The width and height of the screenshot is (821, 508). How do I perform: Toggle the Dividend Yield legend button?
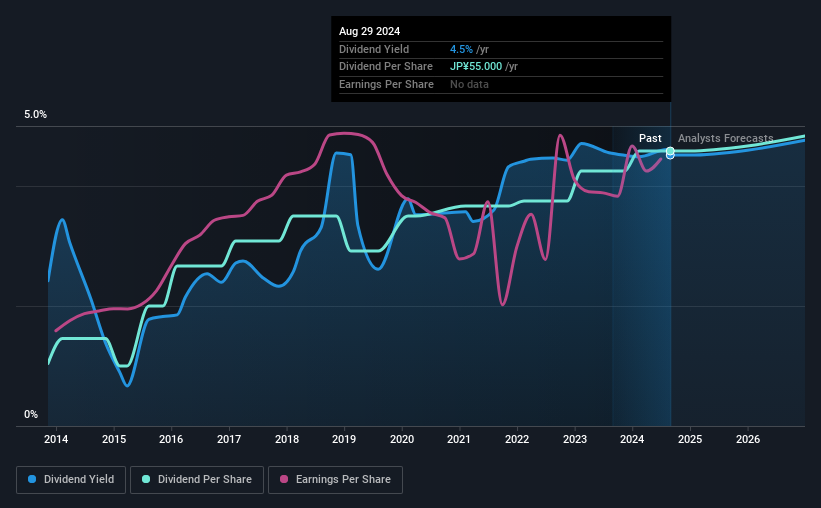click(x=71, y=480)
